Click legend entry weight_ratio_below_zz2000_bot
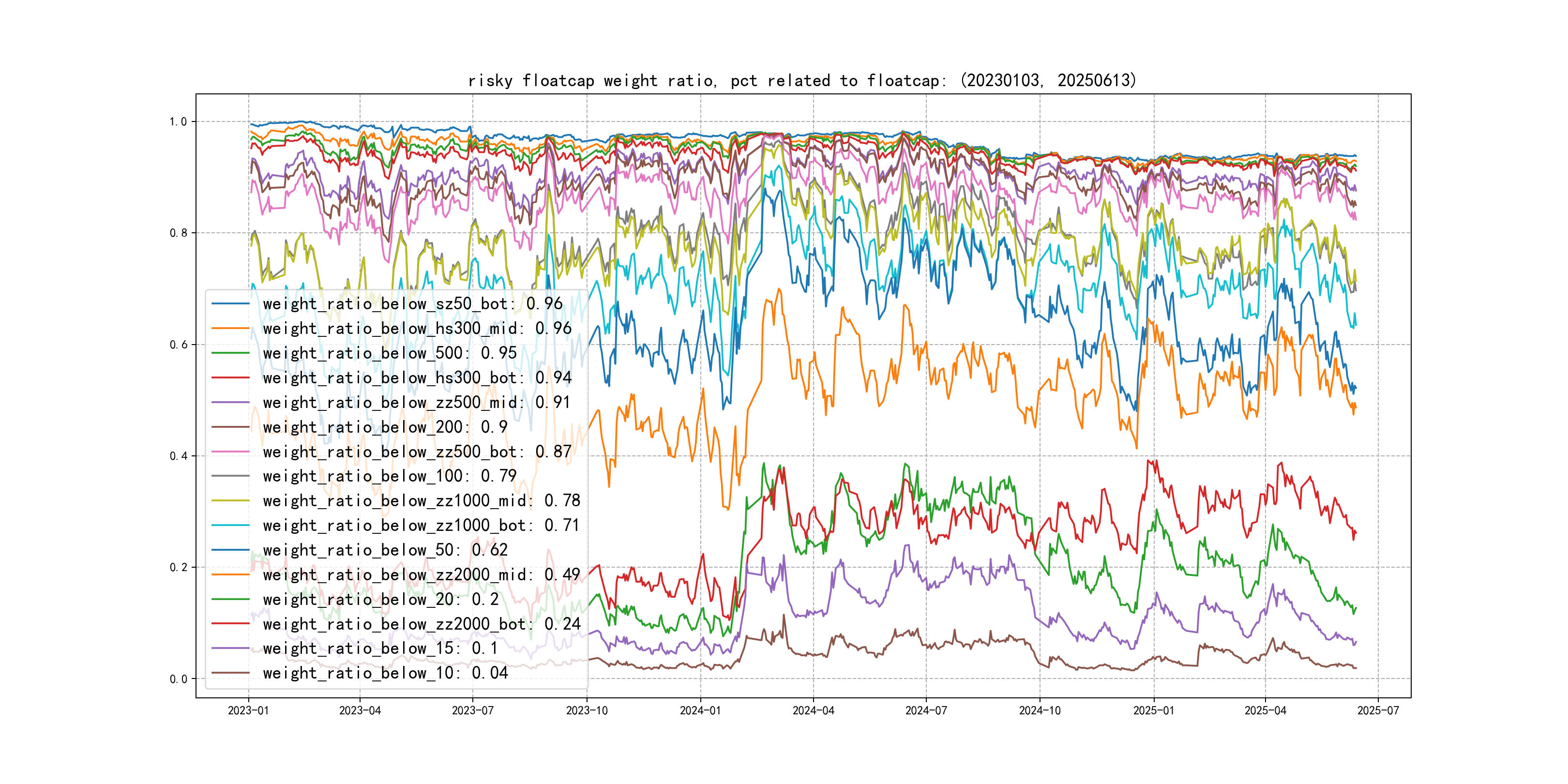1568x784 pixels. pyautogui.click(x=421, y=624)
